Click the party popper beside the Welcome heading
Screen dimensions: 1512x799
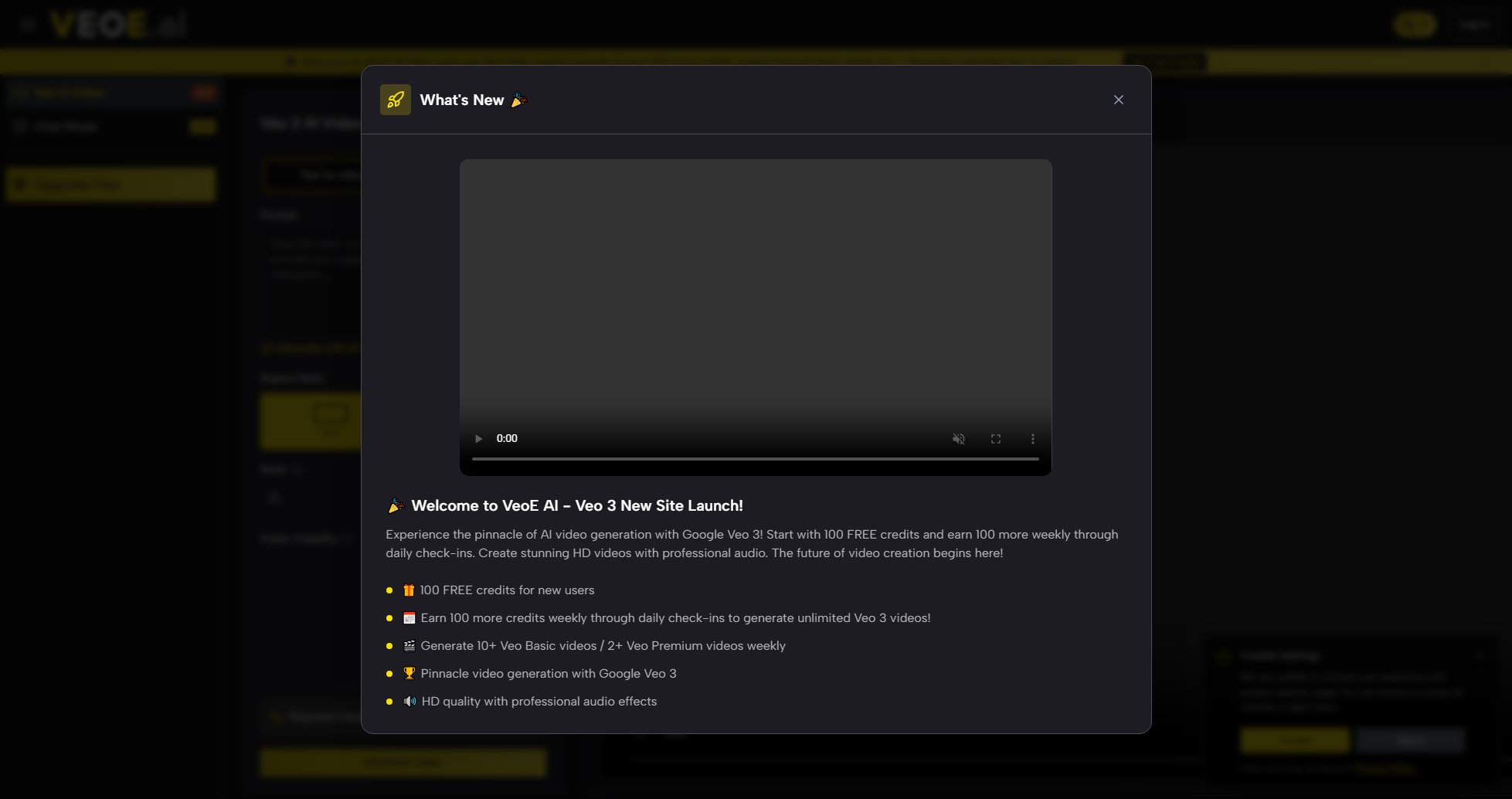coord(396,505)
